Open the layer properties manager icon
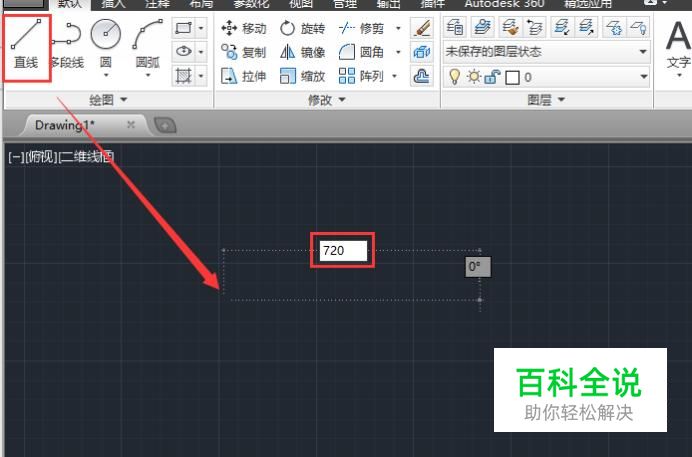Screen dimensions: 692x457 455,28
